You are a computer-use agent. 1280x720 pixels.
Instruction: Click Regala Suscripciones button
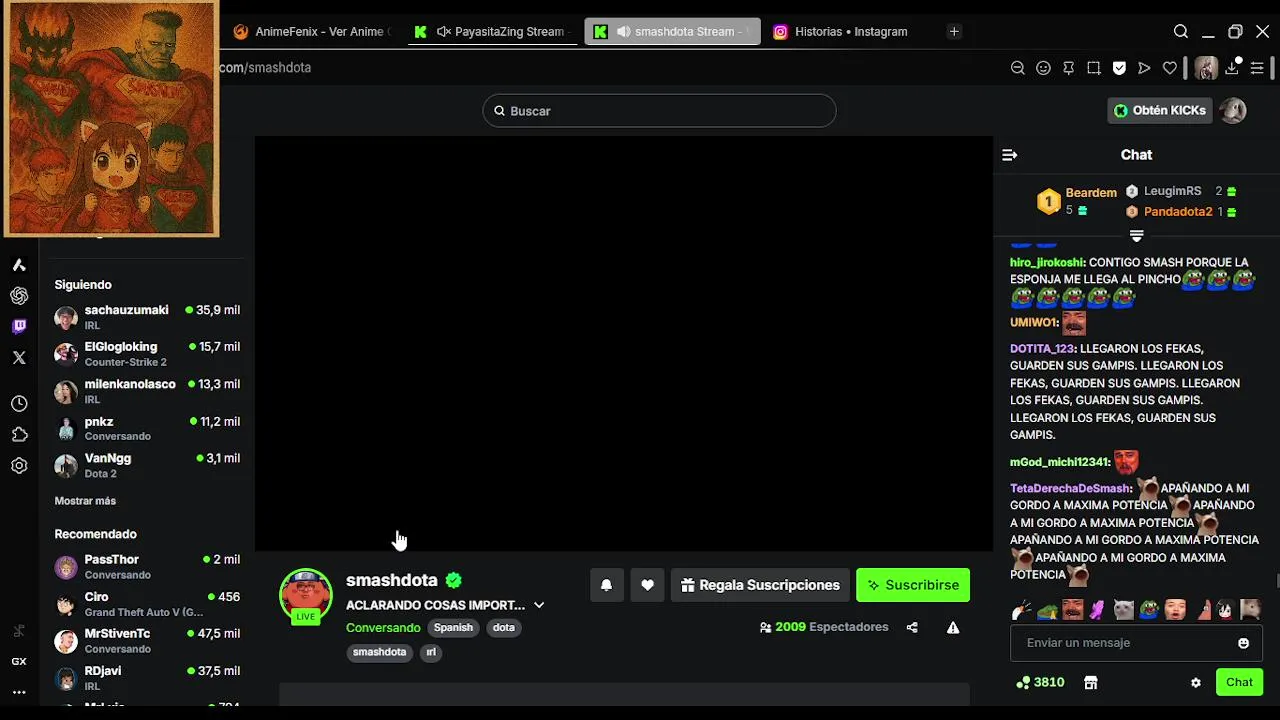click(760, 585)
